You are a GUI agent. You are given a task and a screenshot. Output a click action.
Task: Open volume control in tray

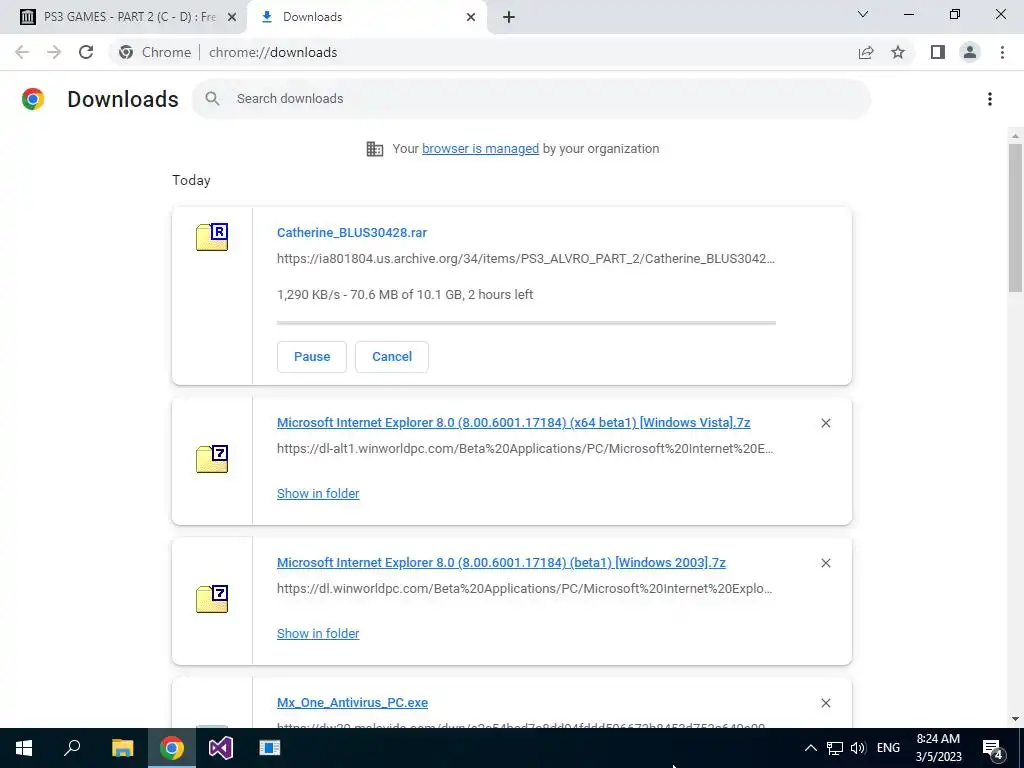[858, 748]
